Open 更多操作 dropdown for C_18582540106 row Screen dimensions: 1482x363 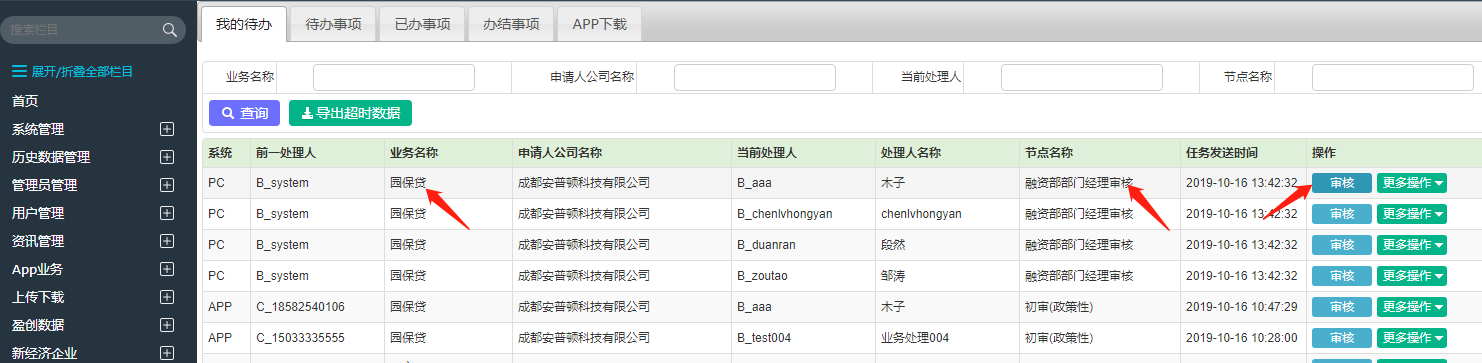[x=1412, y=307]
